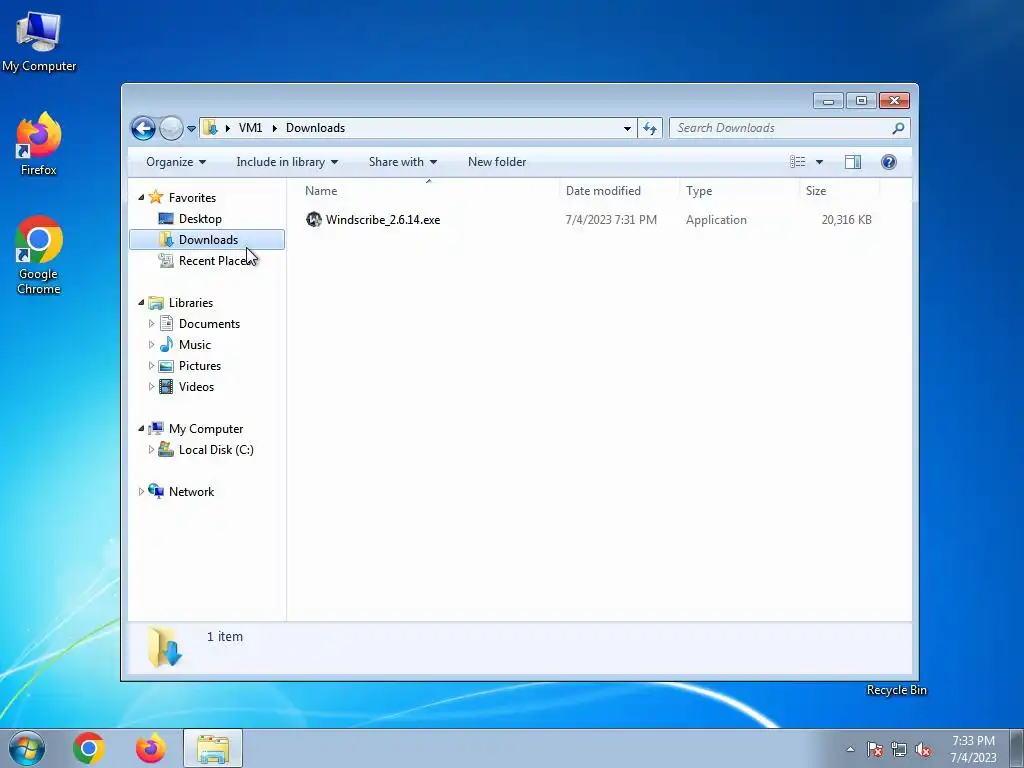Click the Windows Explorer taskbar button
The height and width of the screenshot is (768, 1024).
[x=213, y=748]
